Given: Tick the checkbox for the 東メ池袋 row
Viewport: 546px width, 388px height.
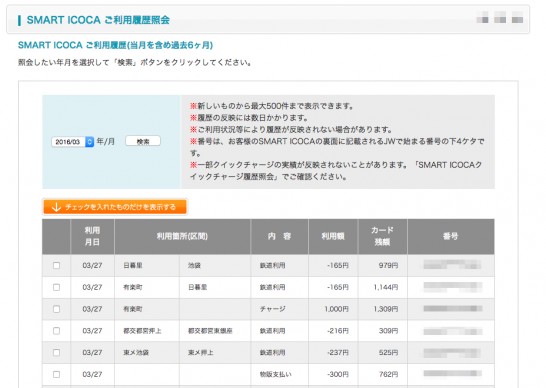Looking at the screenshot, I should click(56, 352).
